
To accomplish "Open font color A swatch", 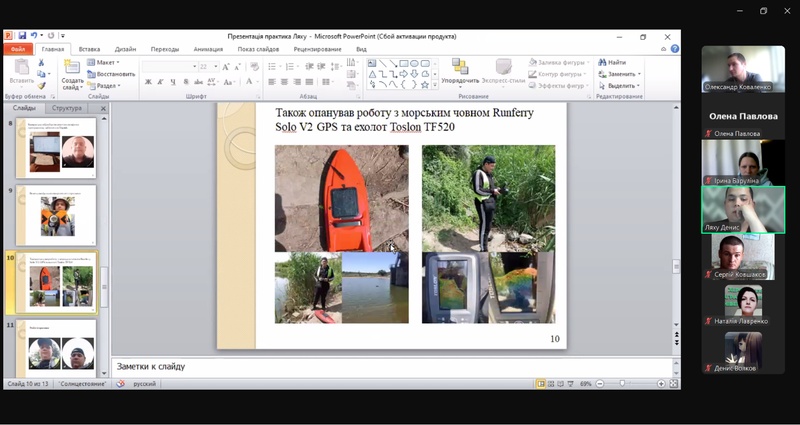I will [x=249, y=82].
